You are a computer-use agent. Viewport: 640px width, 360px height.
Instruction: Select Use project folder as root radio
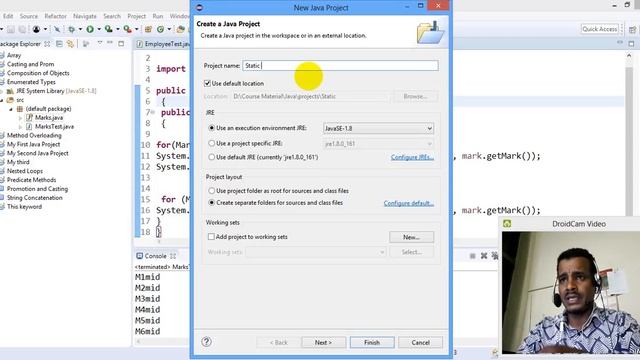pos(211,191)
